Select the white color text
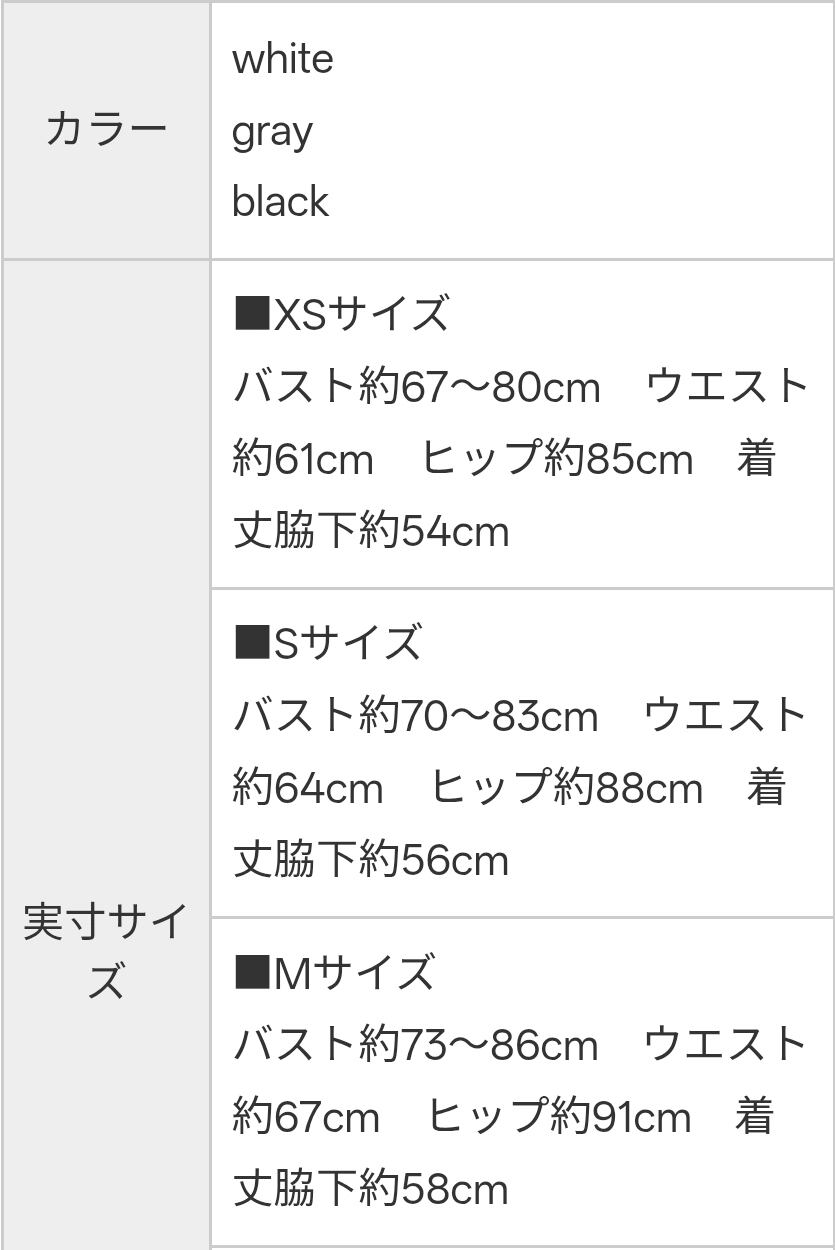835x1250 pixels. [282, 60]
